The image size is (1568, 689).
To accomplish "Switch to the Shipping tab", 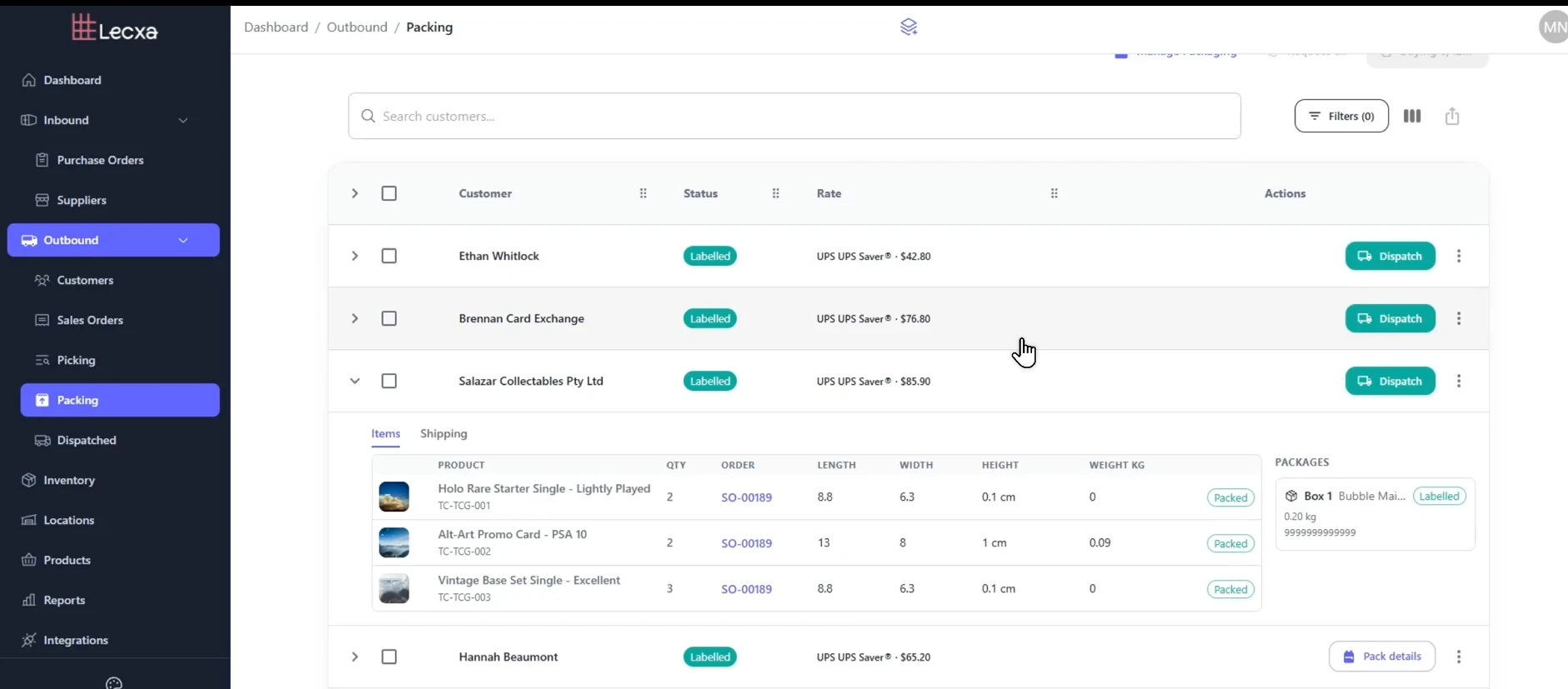I will pos(443,433).
